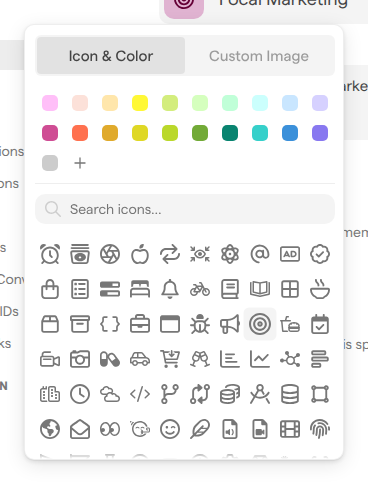Select the clock icon

(80, 394)
